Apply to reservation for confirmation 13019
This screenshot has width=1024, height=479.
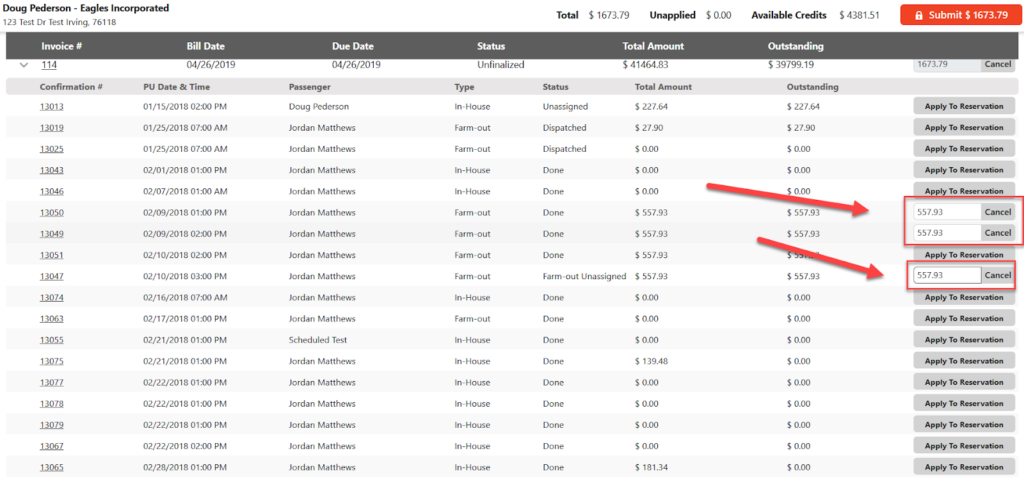(963, 128)
